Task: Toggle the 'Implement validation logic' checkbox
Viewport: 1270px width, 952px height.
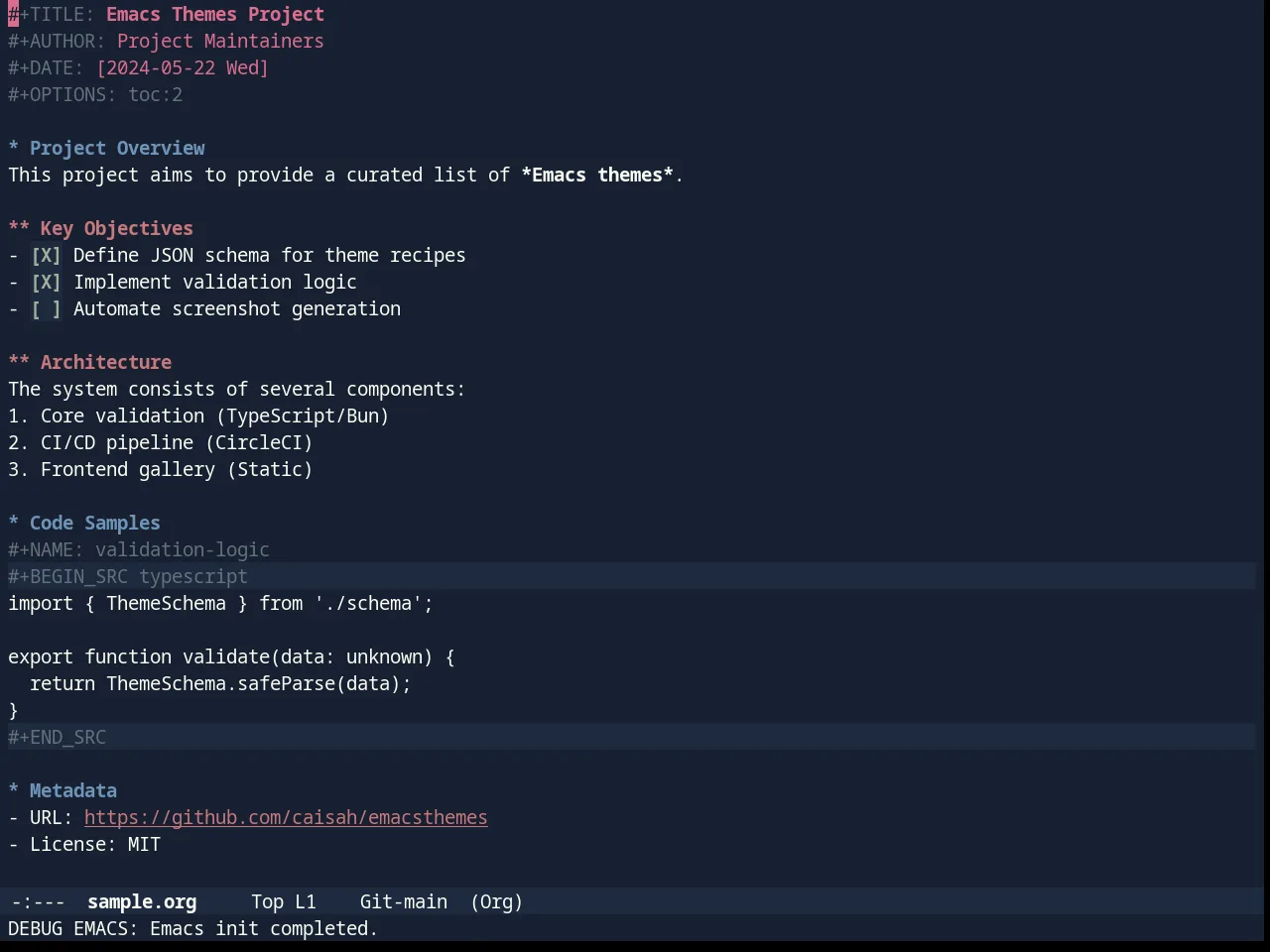Action: [46, 283]
